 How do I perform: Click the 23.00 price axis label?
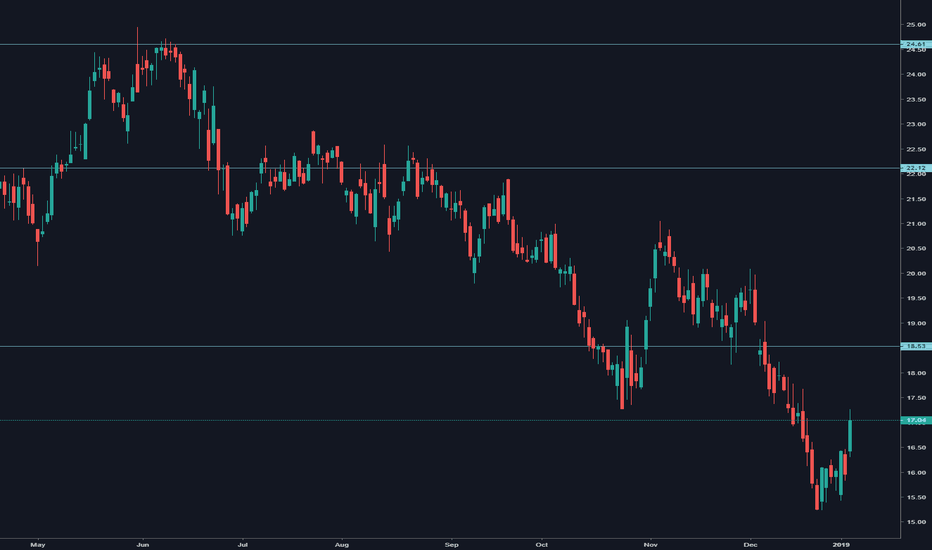916,124
